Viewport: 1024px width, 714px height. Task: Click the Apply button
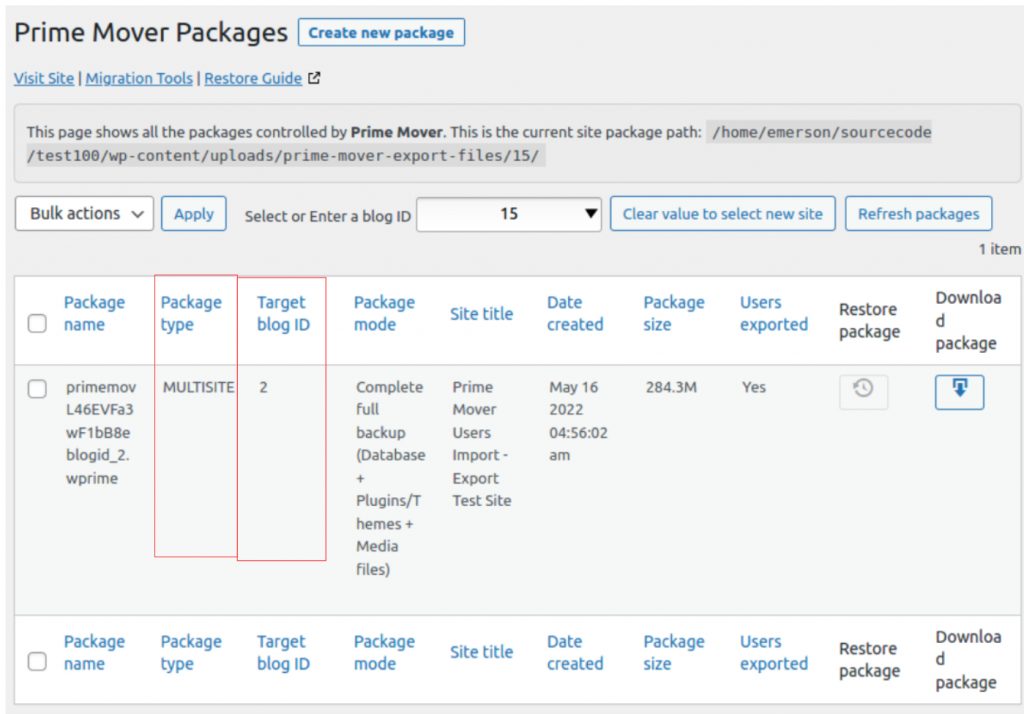point(194,214)
